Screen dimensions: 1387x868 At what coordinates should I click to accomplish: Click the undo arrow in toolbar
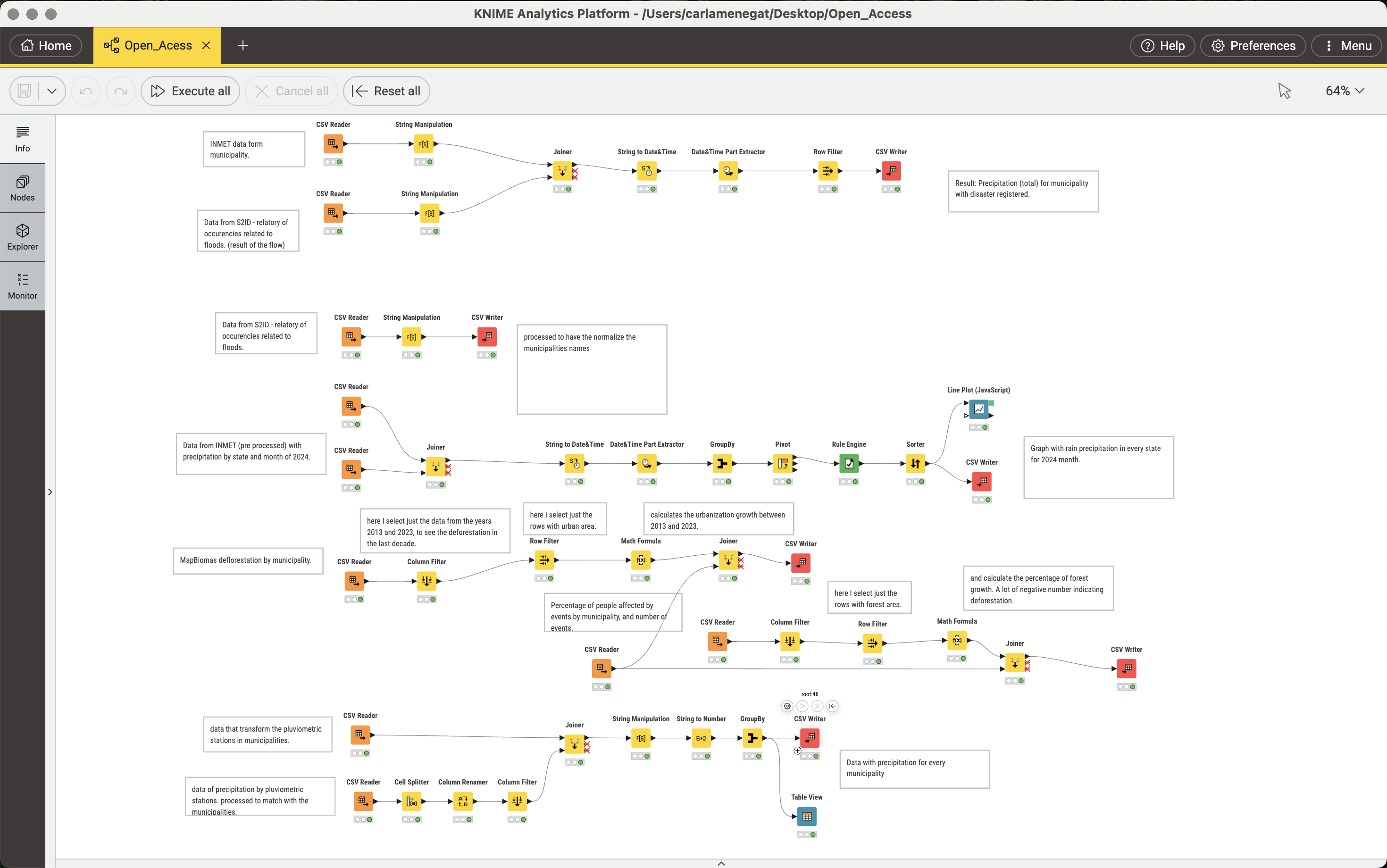(85, 91)
